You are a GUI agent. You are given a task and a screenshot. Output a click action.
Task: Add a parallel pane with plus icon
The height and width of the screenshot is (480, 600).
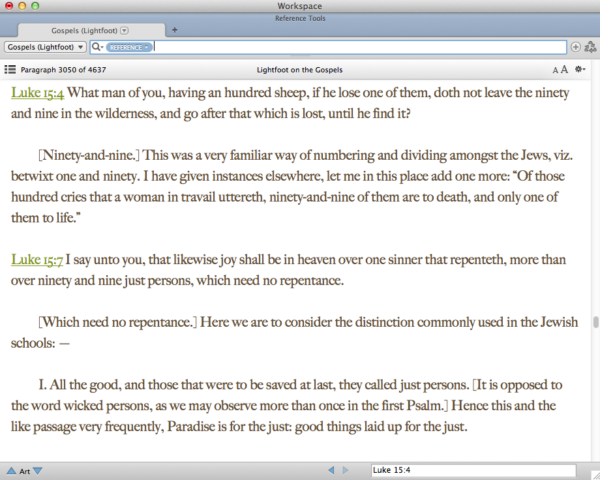coord(575,47)
